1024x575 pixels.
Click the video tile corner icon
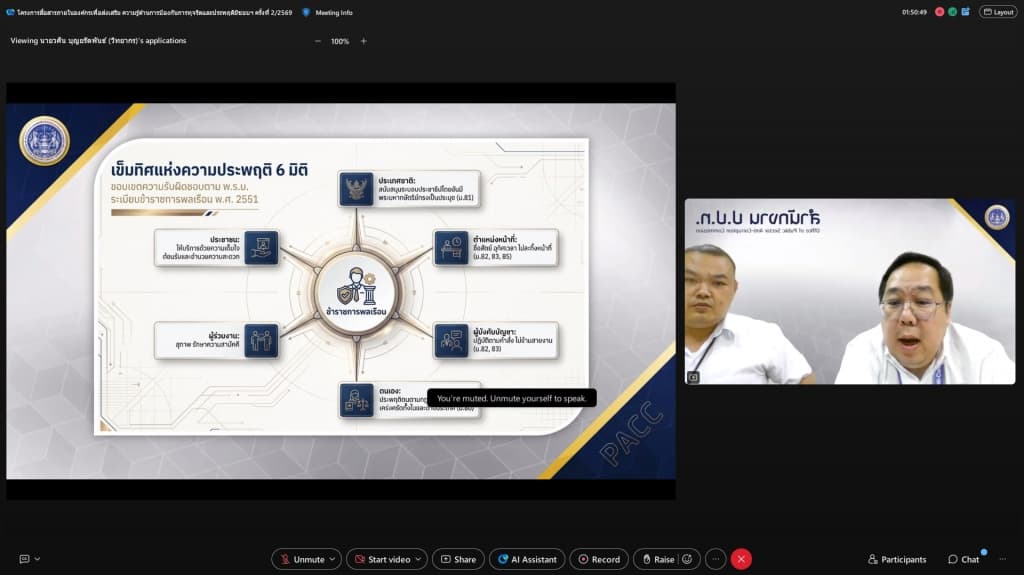(694, 377)
